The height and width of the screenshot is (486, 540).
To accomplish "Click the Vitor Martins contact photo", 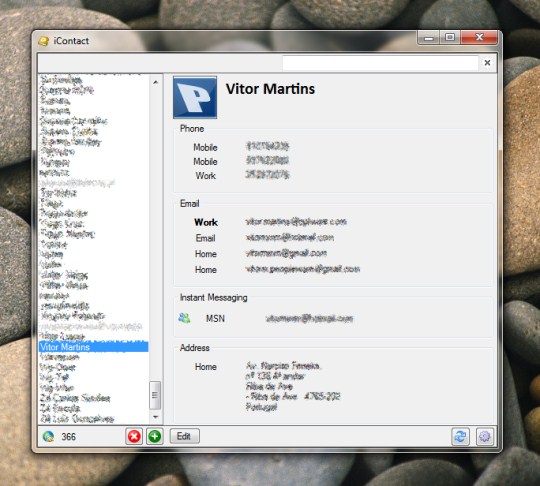I will [x=195, y=98].
